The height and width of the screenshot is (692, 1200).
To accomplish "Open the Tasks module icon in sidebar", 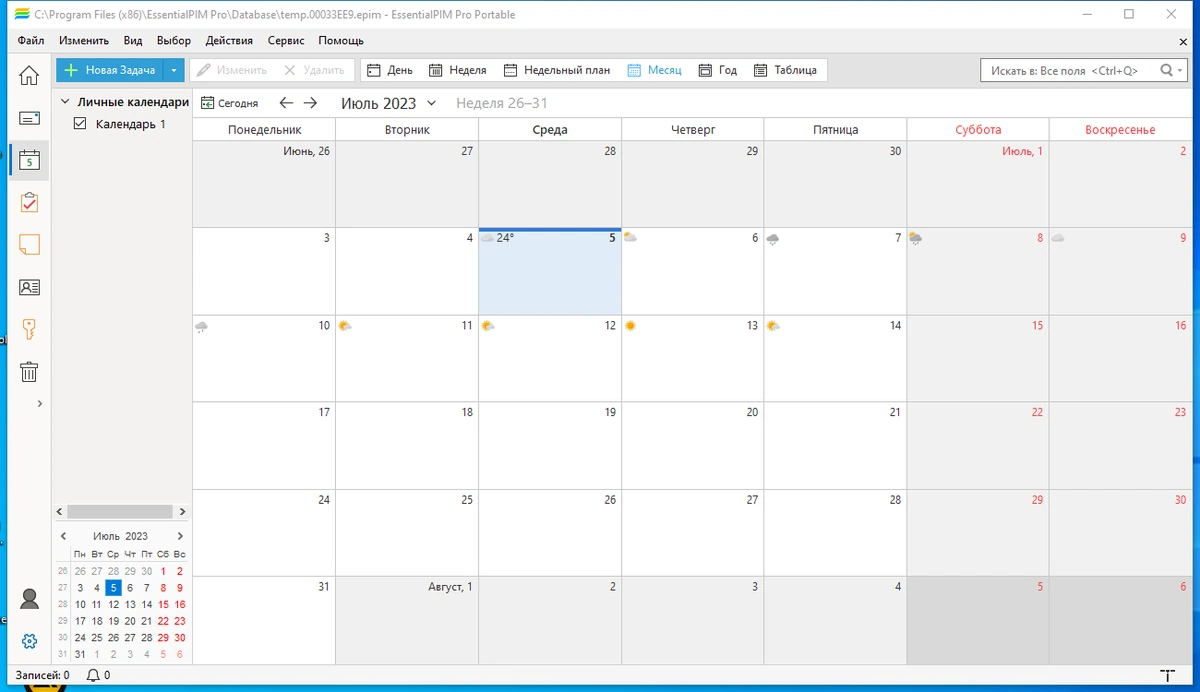I will click(x=29, y=202).
